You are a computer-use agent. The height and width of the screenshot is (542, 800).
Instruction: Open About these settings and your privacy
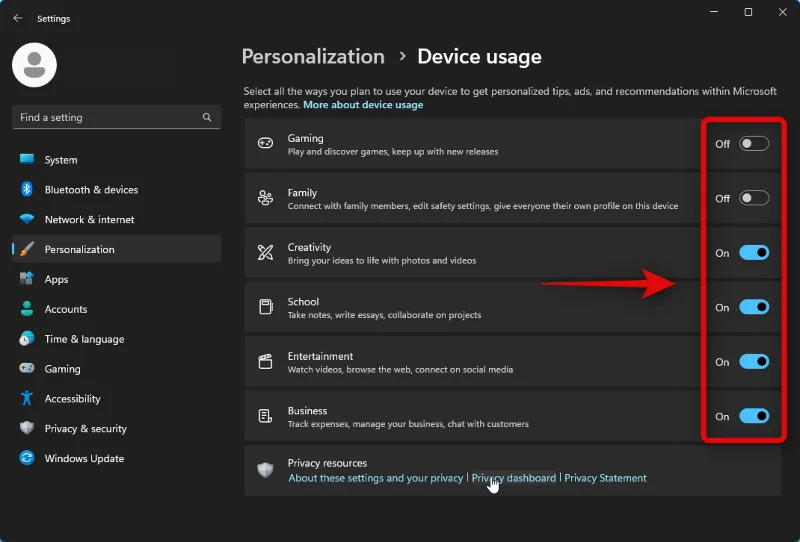pyautogui.click(x=376, y=478)
